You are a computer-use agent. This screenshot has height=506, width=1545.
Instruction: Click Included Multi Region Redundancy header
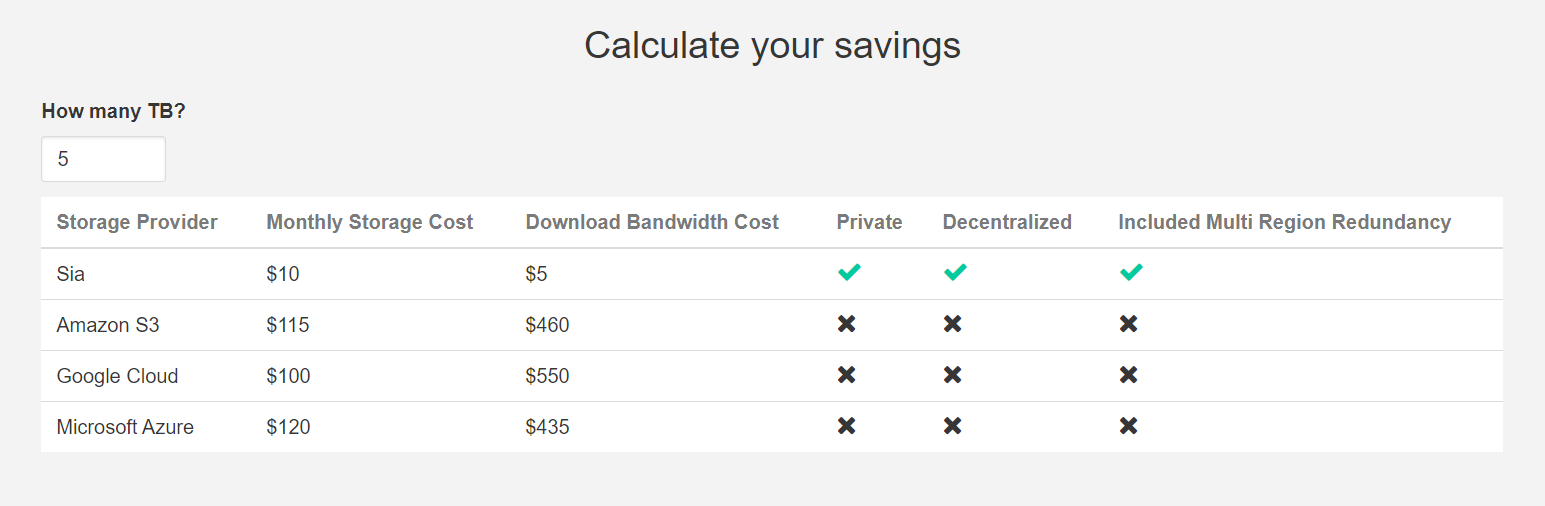pyautogui.click(x=1284, y=222)
